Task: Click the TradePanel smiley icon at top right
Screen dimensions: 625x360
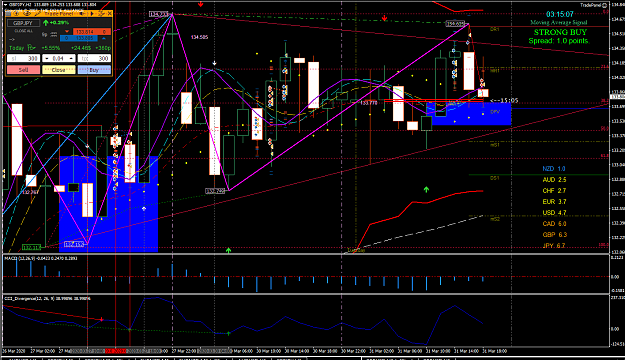Action: click(604, 5)
